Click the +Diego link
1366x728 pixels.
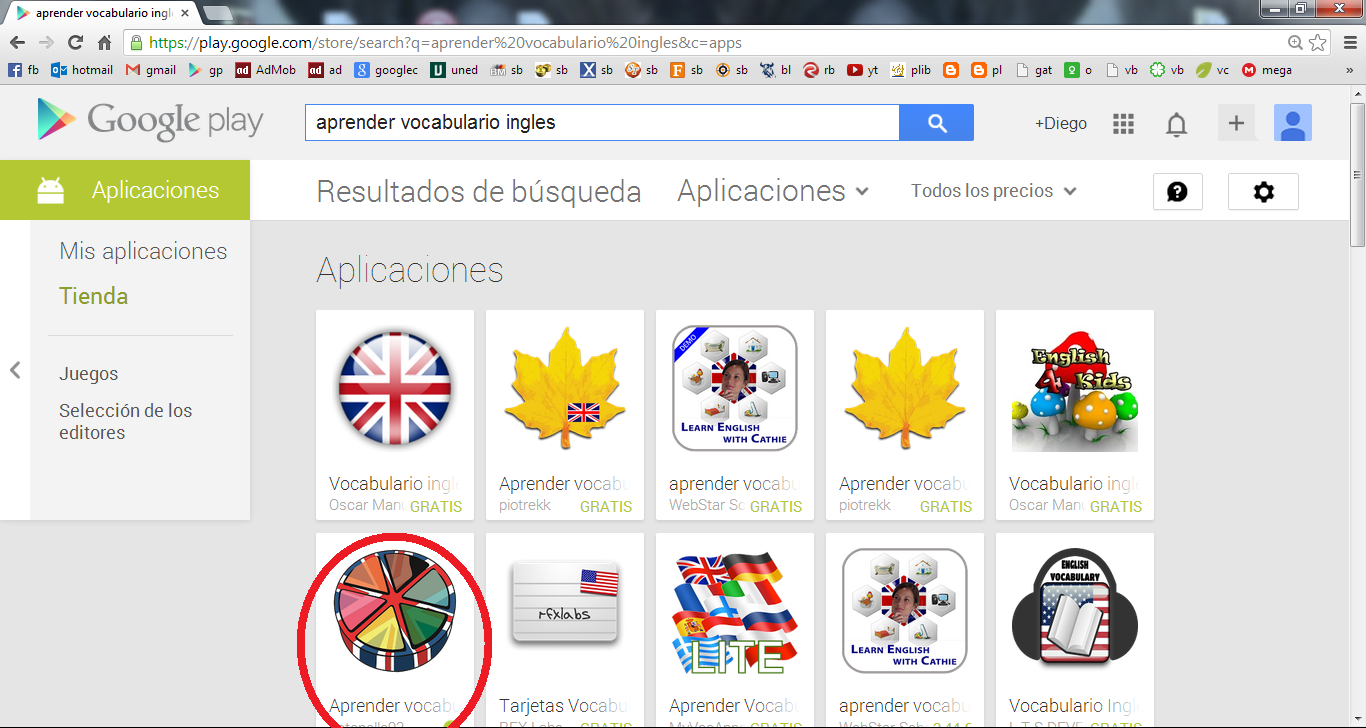(1060, 124)
